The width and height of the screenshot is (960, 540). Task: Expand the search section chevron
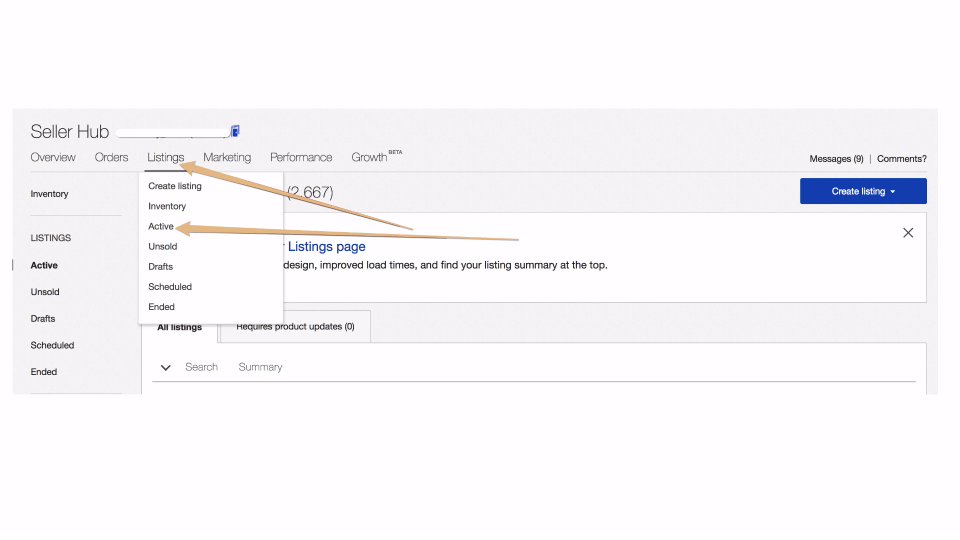click(165, 367)
